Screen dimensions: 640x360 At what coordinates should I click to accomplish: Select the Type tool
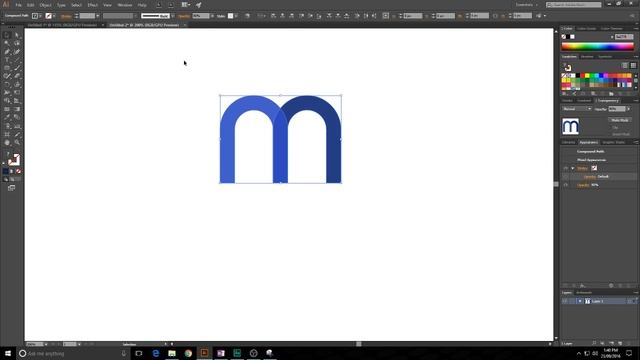[7, 60]
